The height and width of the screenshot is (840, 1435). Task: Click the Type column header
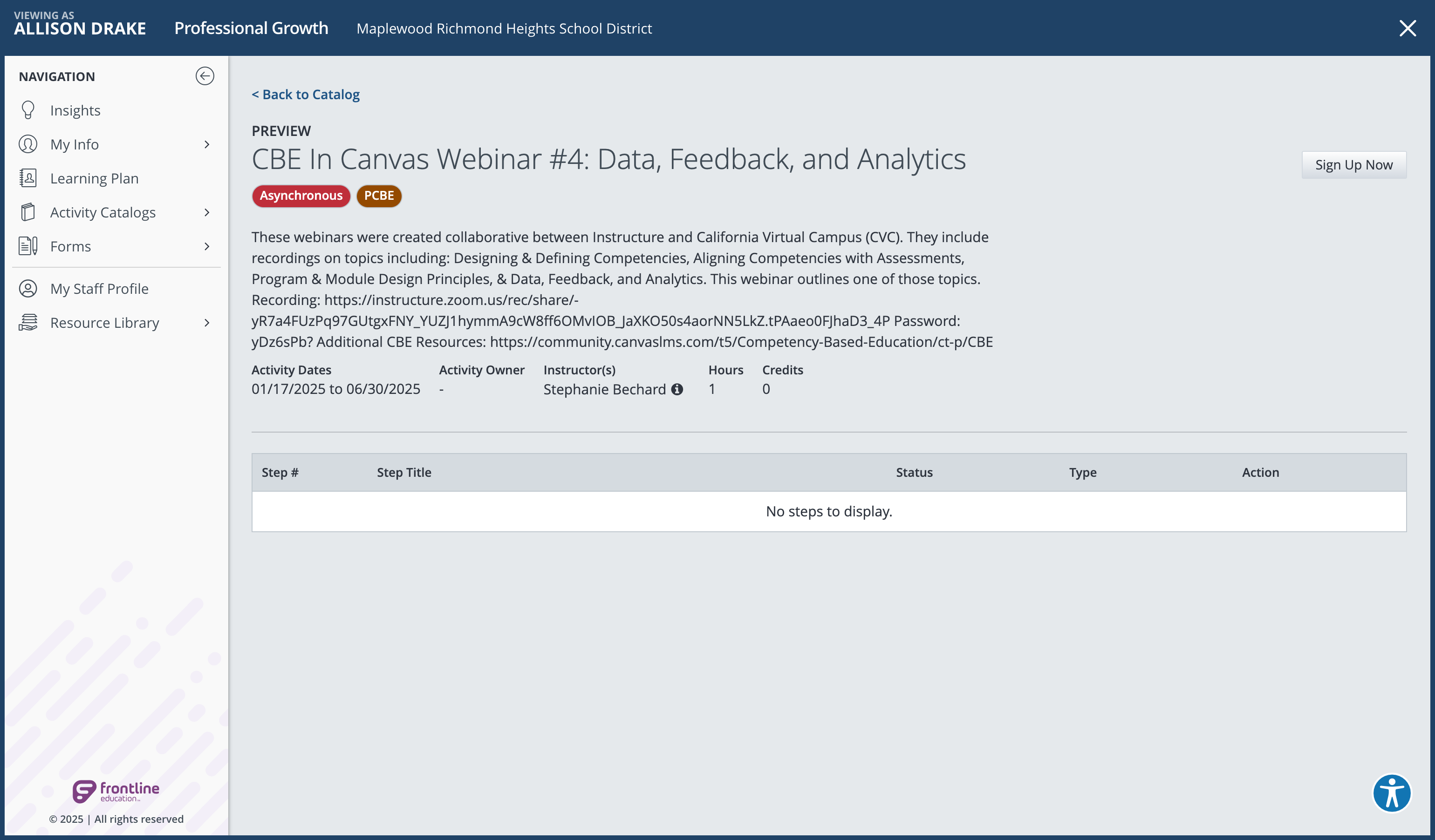[x=1082, y=472]
